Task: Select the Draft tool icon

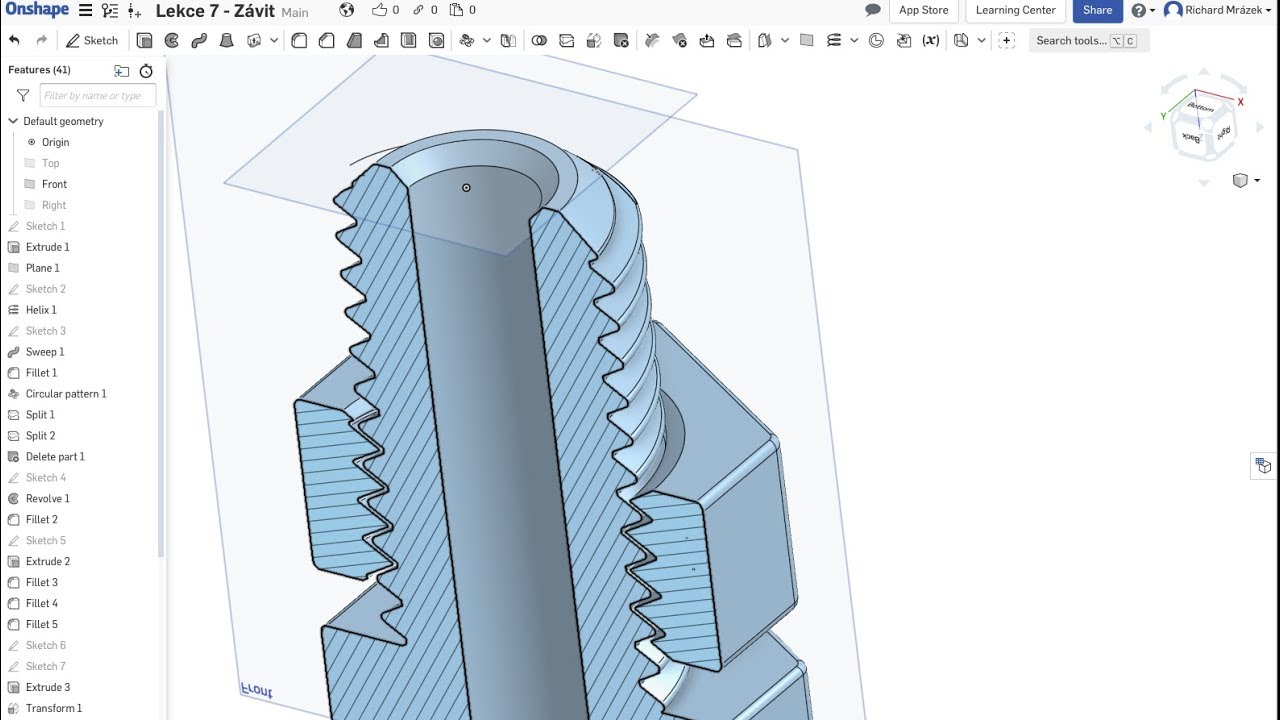Action: point(354,41)
